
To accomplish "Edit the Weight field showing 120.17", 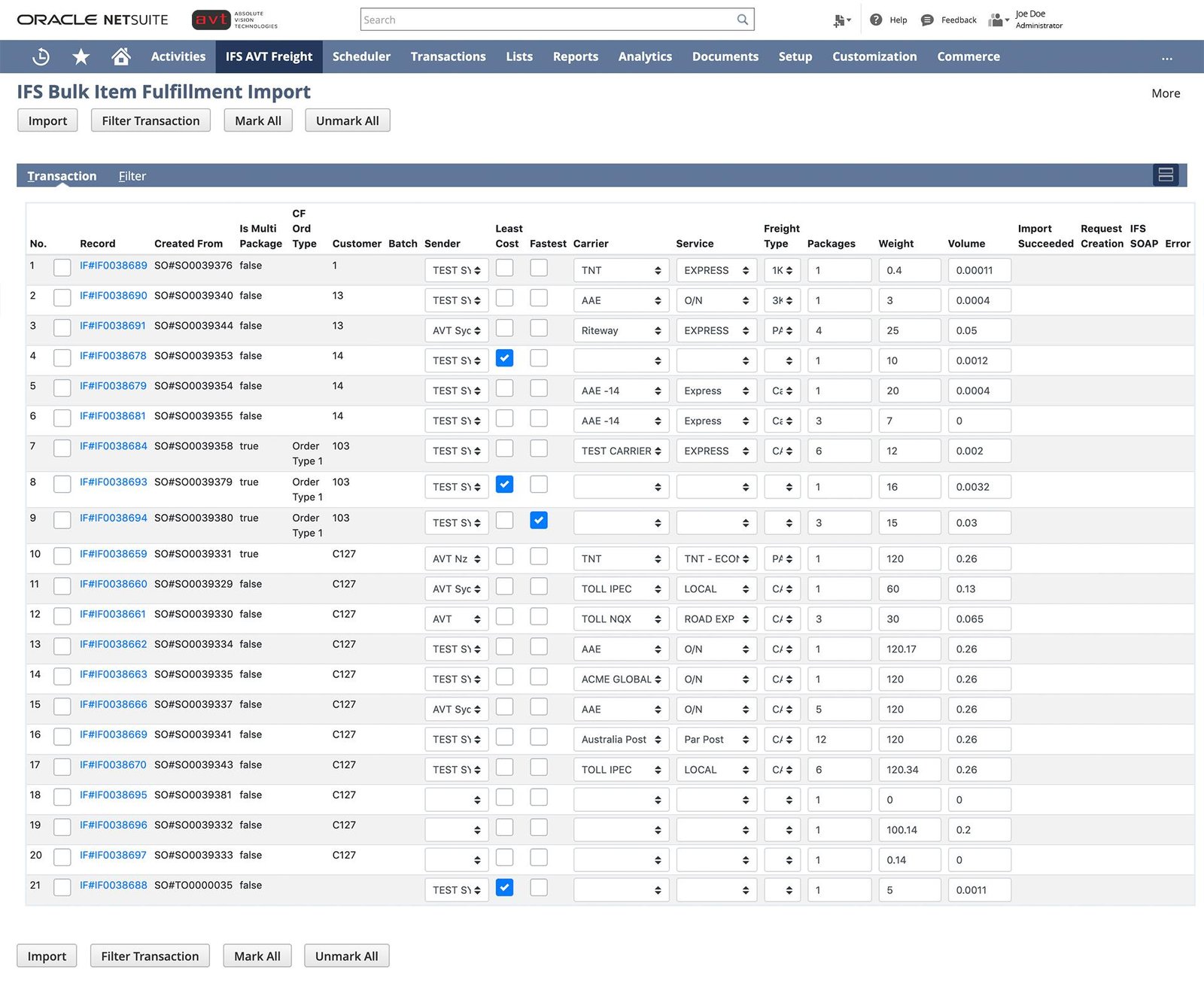I will 909,649.
